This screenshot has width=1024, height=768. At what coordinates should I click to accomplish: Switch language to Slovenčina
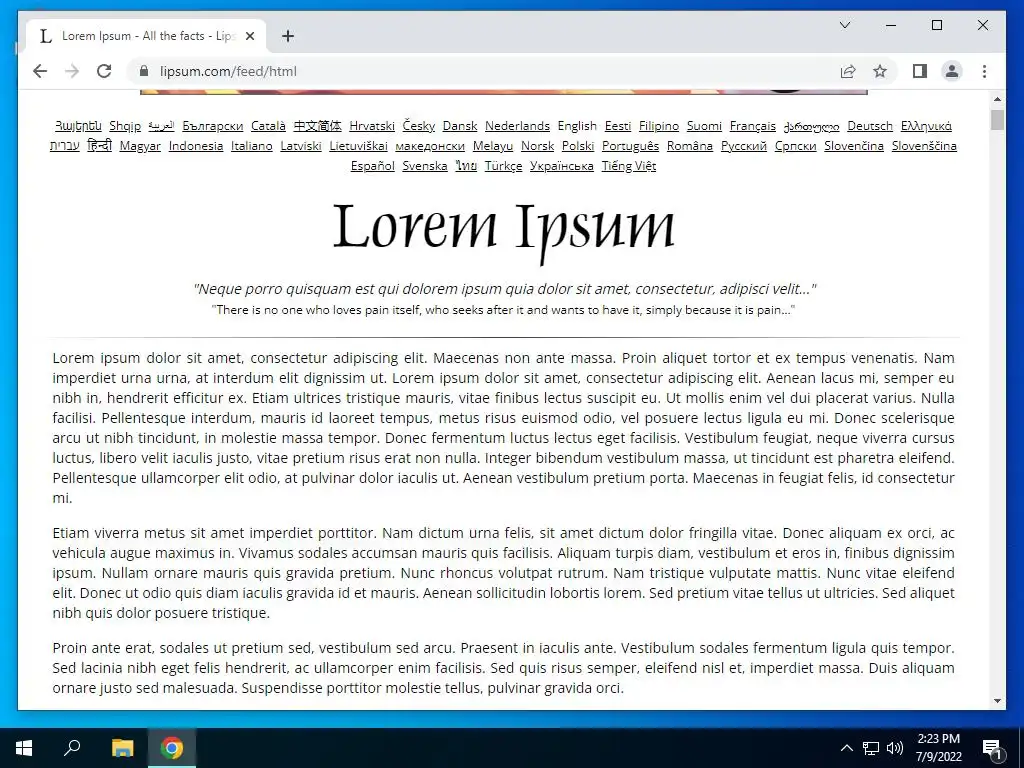854,146
